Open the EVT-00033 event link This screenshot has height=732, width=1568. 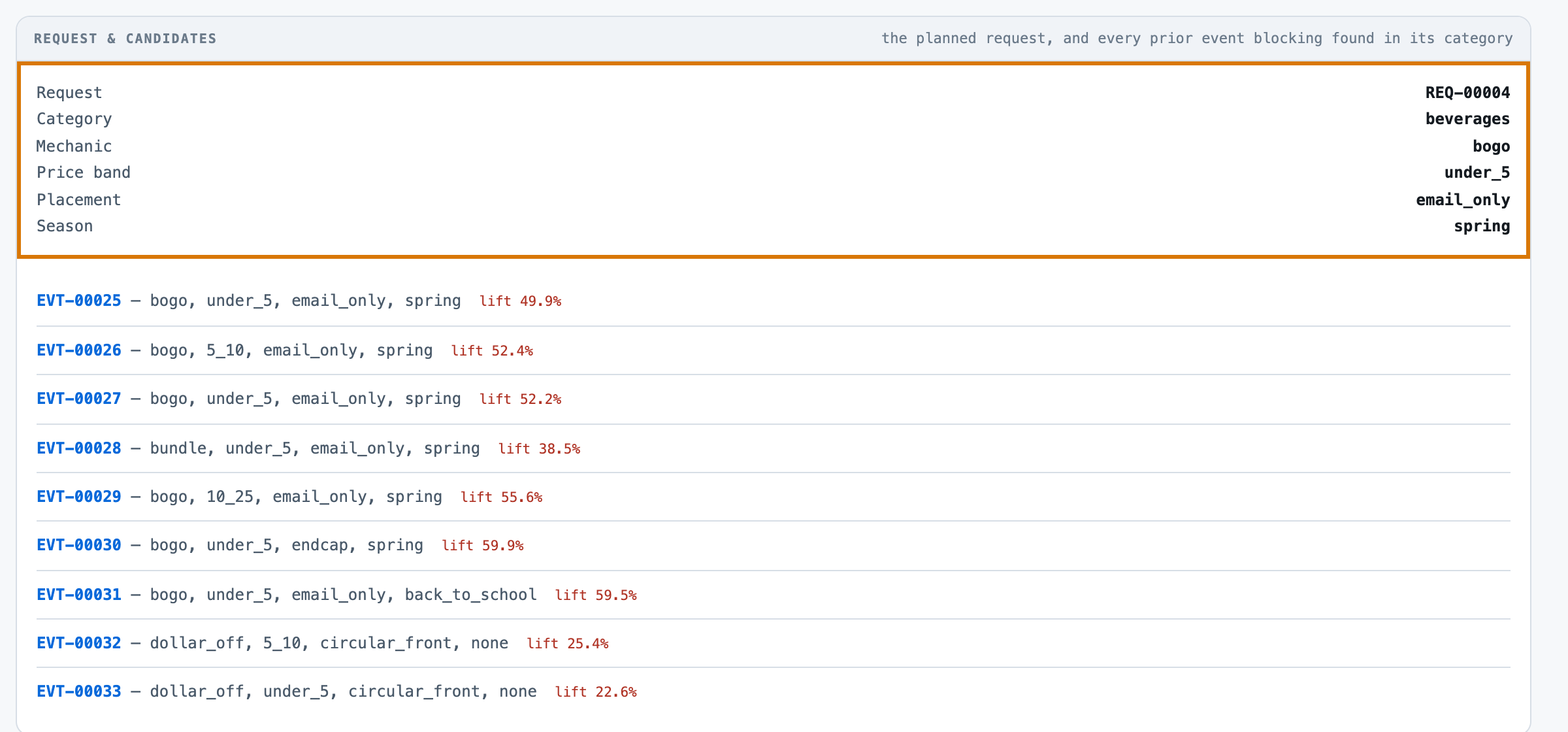pyautogui.click(x=79, y=691)
